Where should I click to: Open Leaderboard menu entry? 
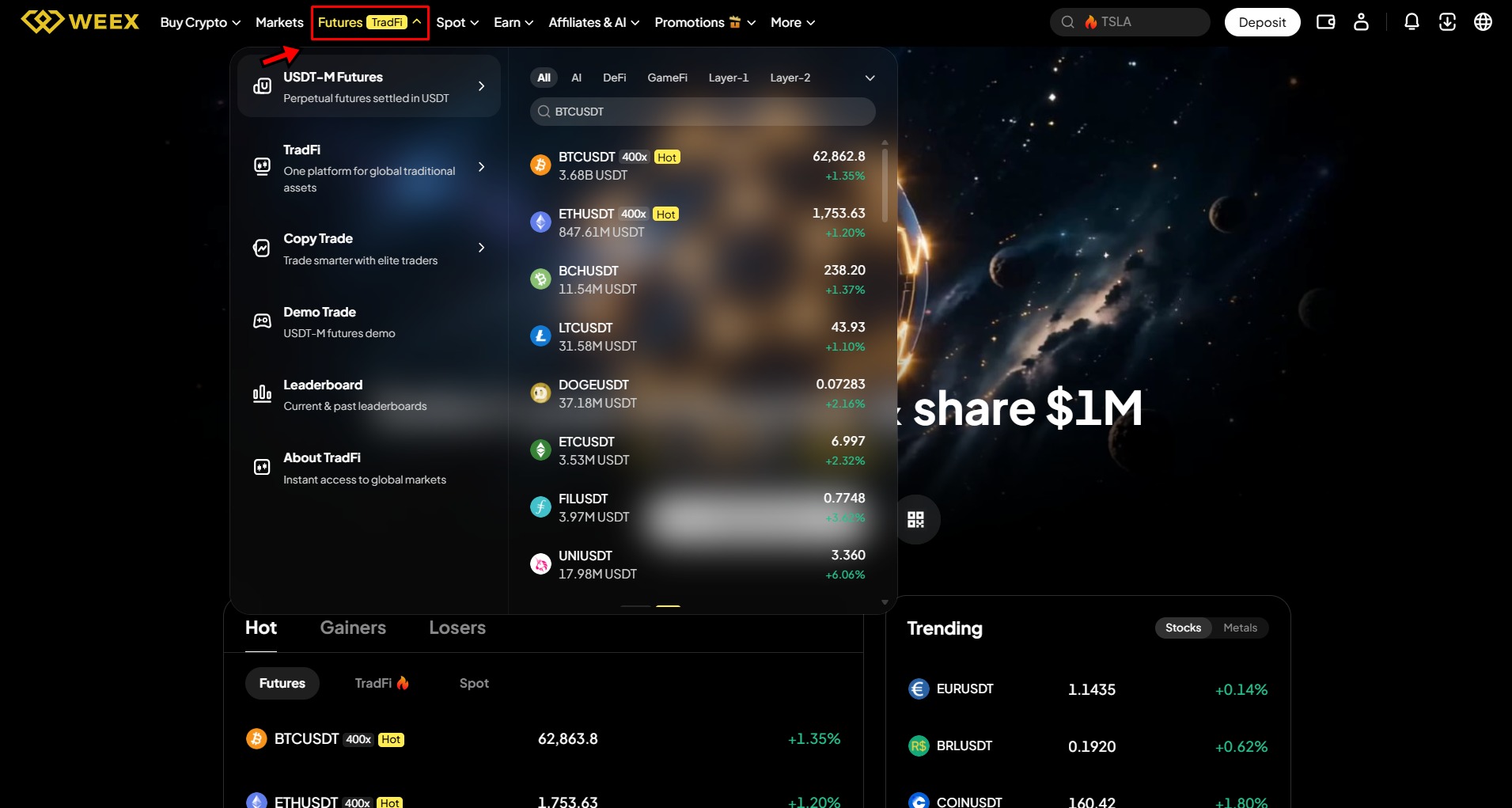(369, 394)
